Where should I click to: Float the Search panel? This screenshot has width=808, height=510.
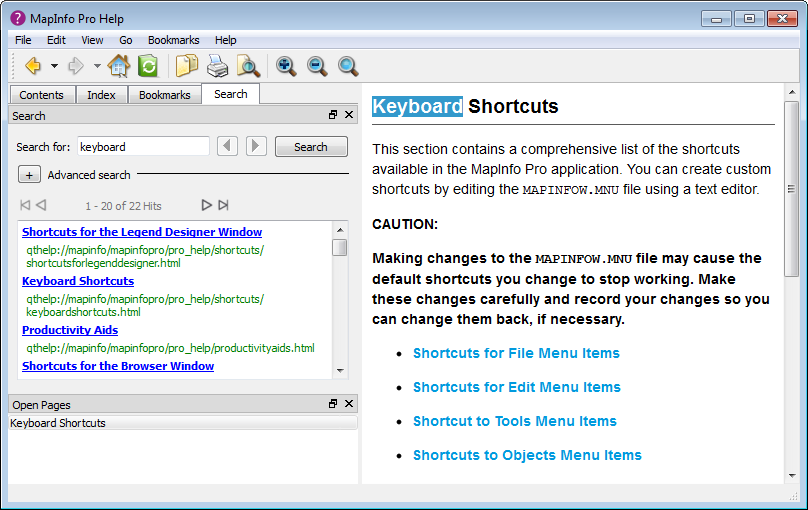(333, 115)
